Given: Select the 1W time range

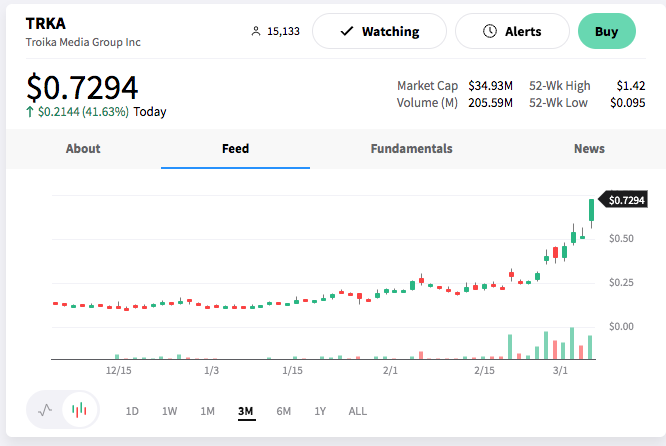Looking at the screenshot, I should tap(169, 411).
